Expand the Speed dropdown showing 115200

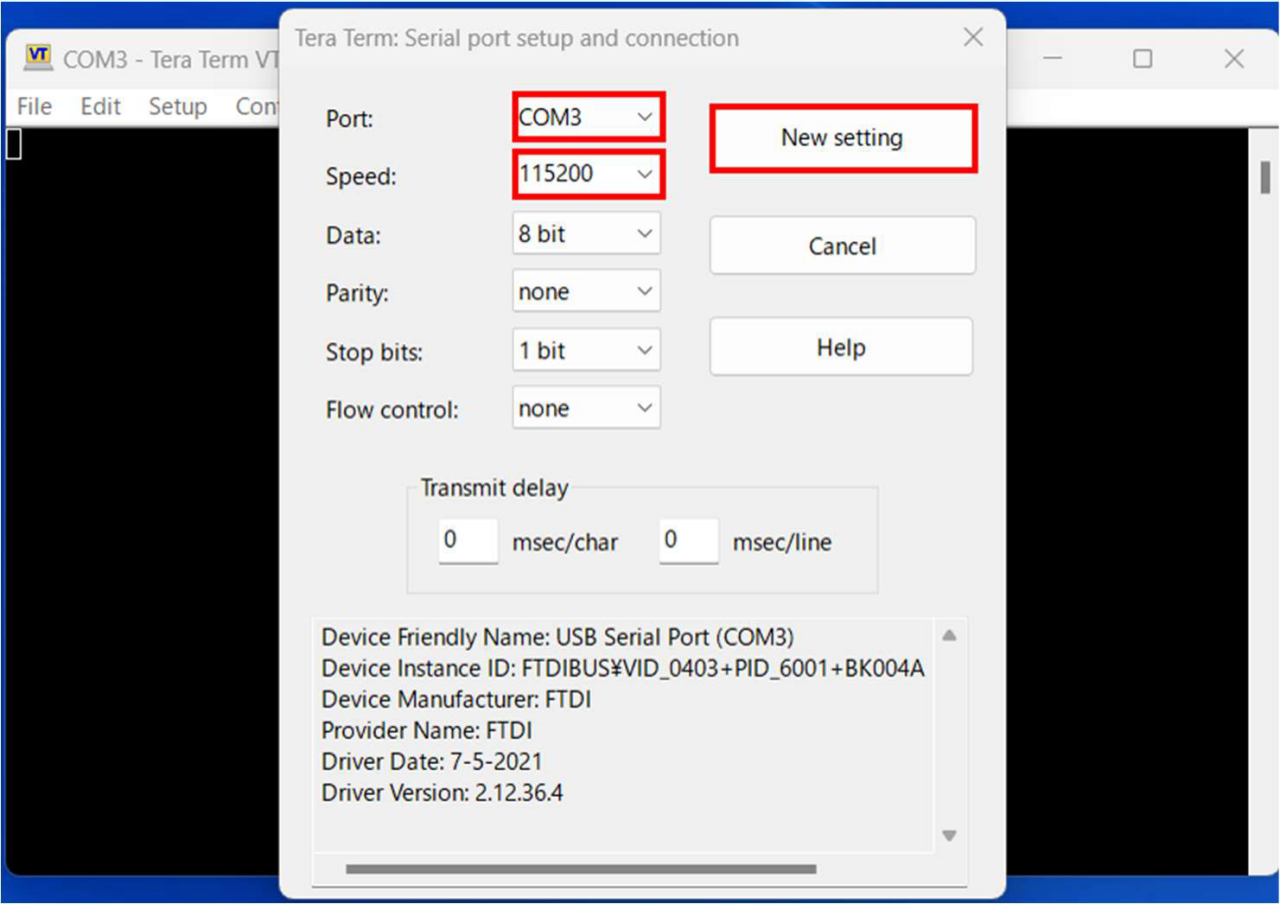coord(587,174)
